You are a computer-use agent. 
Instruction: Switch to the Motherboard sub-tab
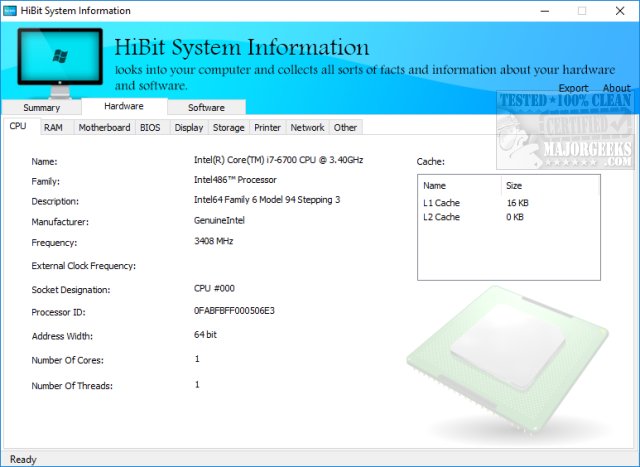pyautogui.click(x=104, y=127)
